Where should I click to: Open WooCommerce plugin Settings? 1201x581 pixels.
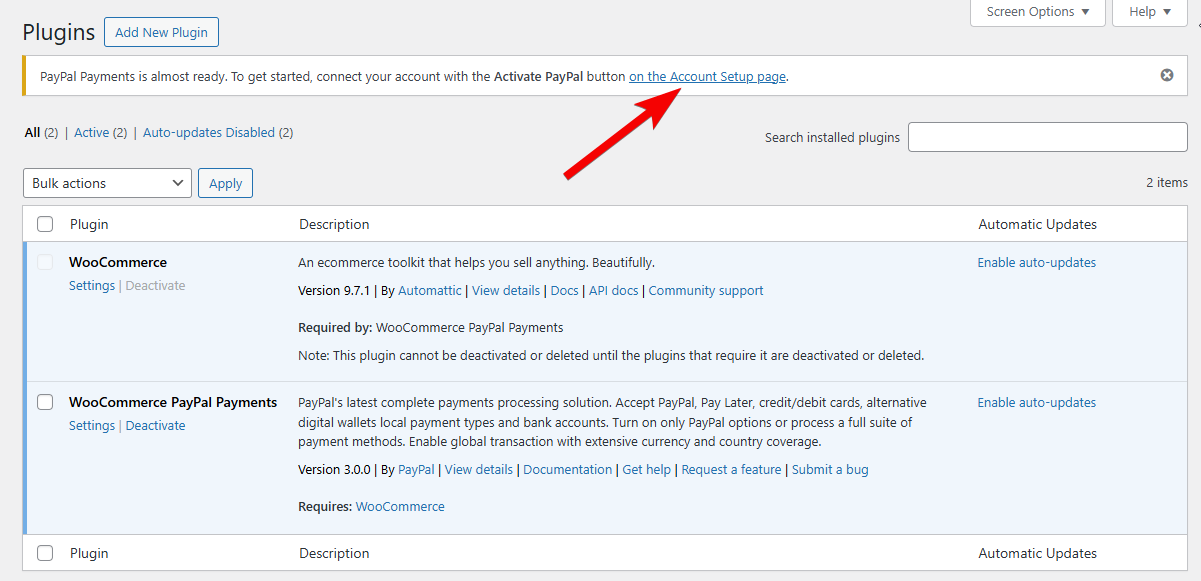tap(92, 285)
